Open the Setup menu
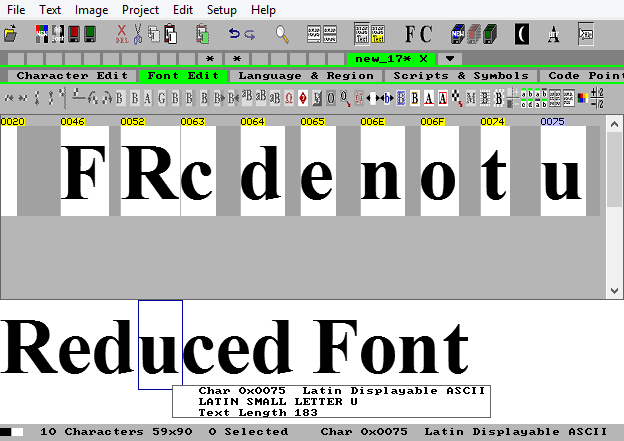The height and width of the screenshot is (441, 624). 222,10
